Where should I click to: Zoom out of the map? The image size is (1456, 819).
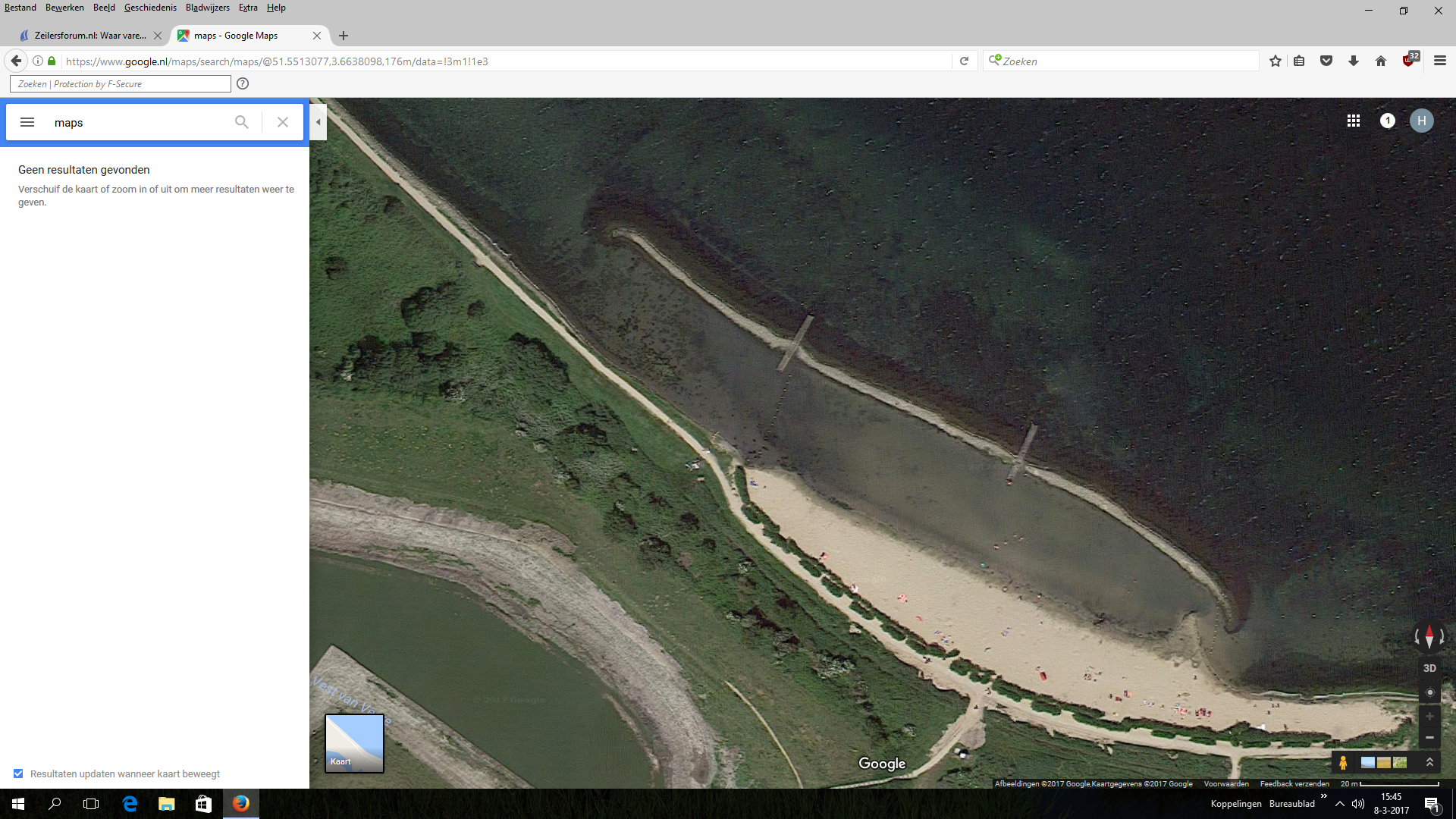(1429, 738)
